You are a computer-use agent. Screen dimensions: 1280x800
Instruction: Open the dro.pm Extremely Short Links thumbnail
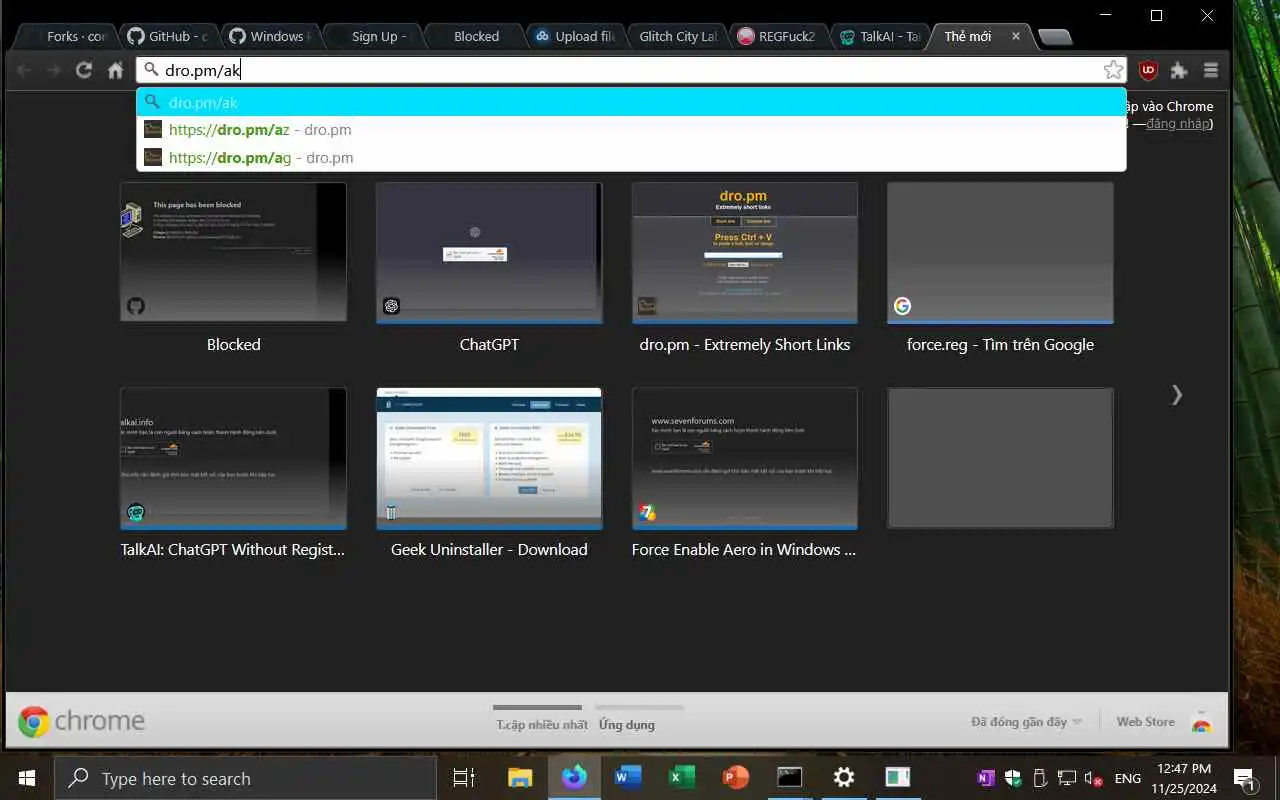coord(745,252)
